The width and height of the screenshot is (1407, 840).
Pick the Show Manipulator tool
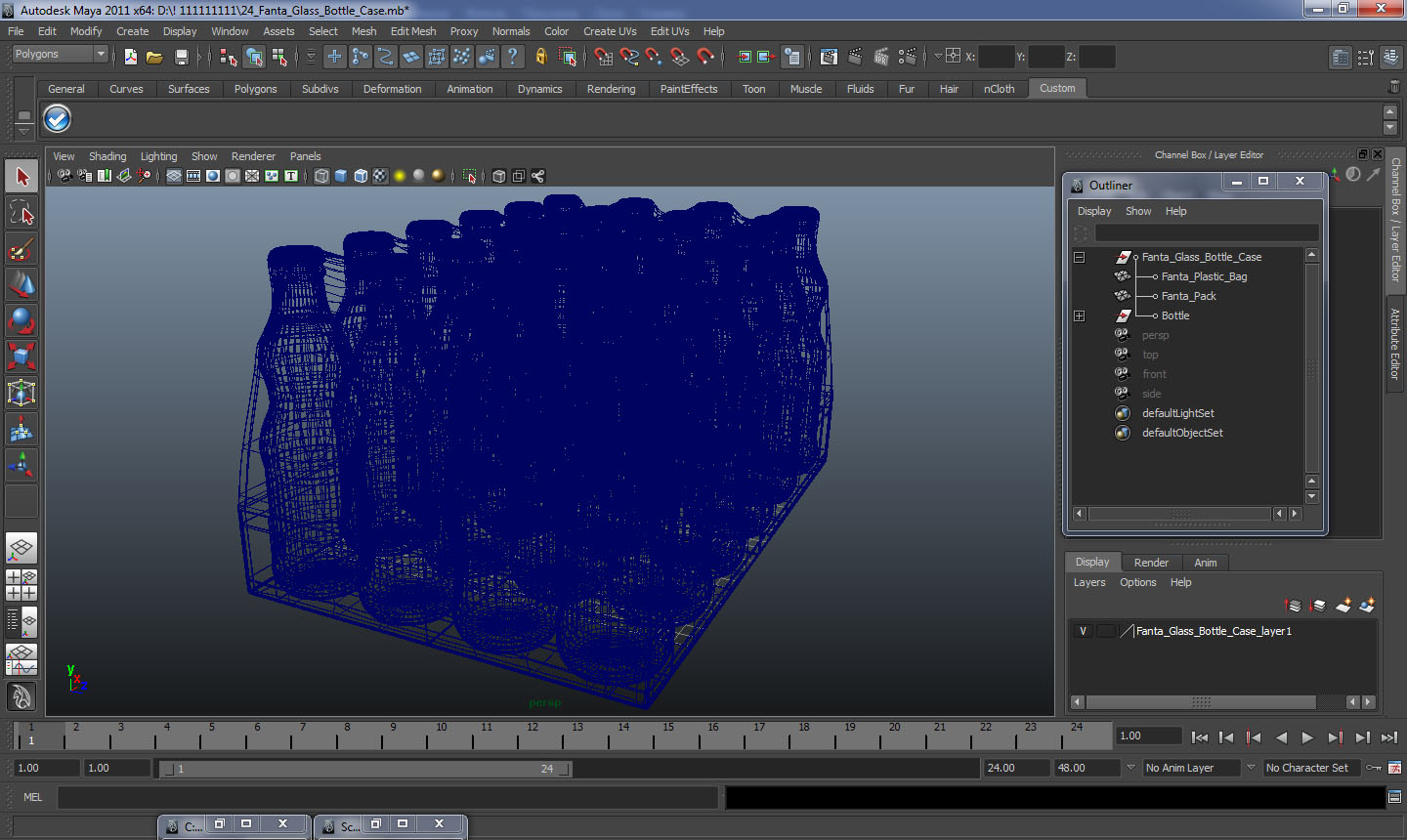[x=21, y=465]
